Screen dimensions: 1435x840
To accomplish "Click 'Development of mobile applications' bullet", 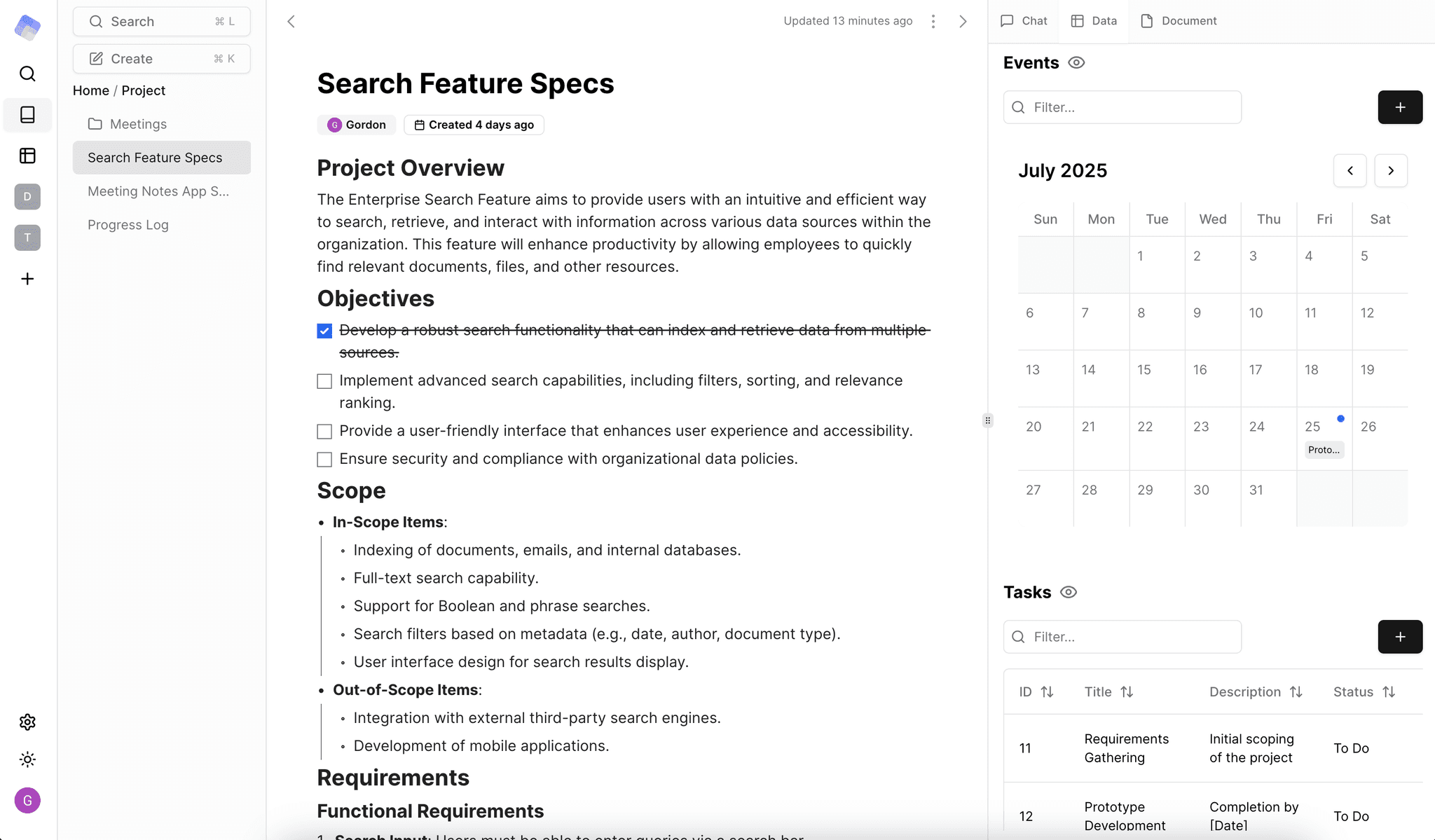I will 481,746.
